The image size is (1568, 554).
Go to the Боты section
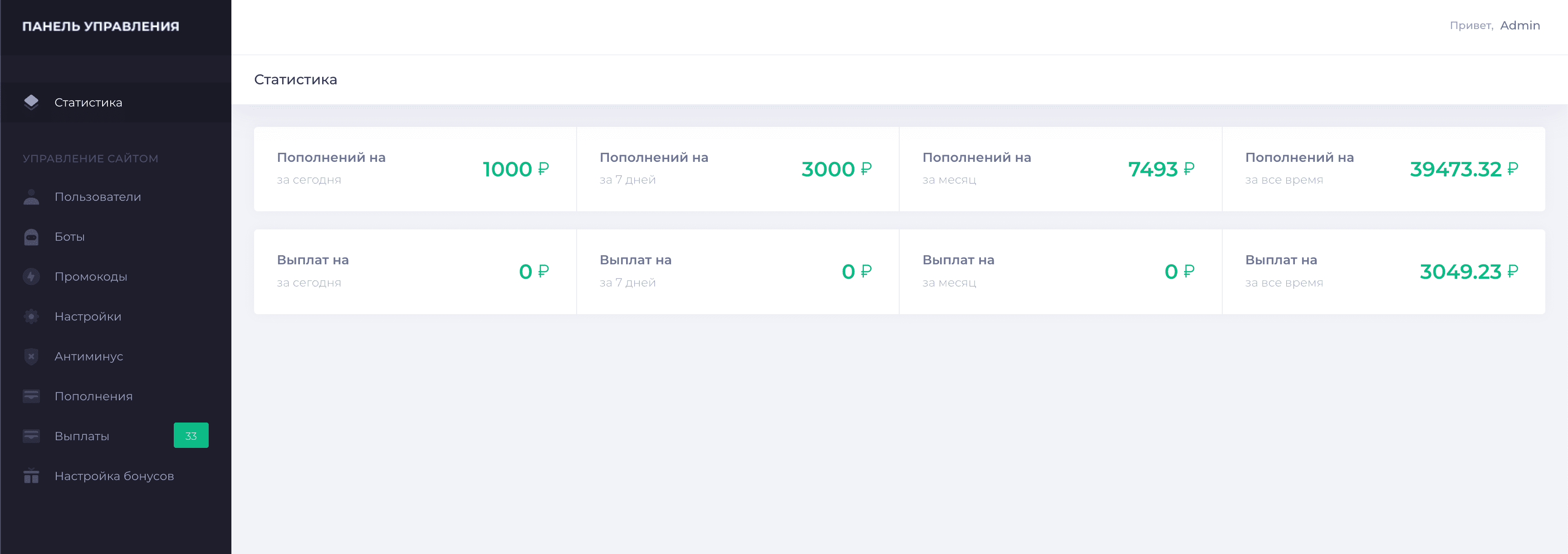pyautogui.click(x=69, y=237)
